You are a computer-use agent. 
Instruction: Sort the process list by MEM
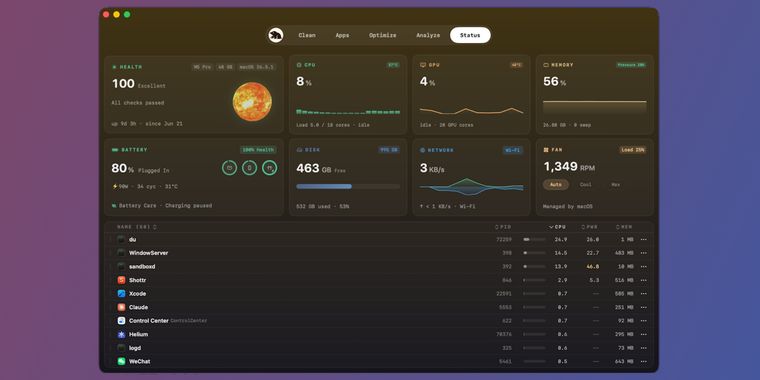pyautogui.click(x=624, y=227)
